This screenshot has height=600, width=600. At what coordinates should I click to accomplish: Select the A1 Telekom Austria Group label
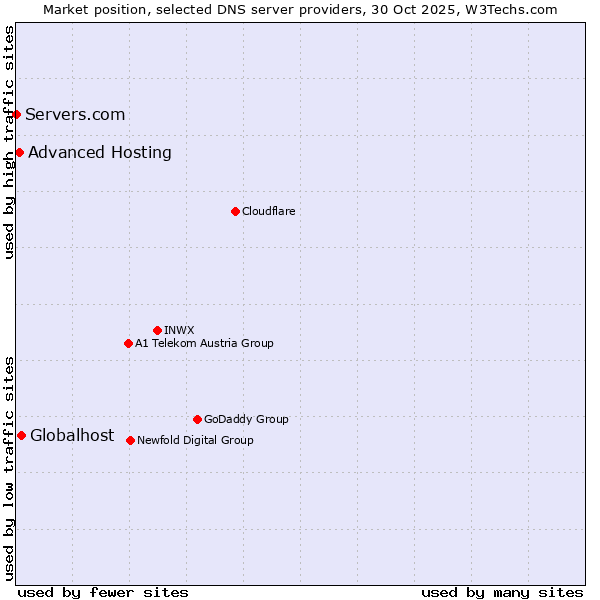coord(204,343)
